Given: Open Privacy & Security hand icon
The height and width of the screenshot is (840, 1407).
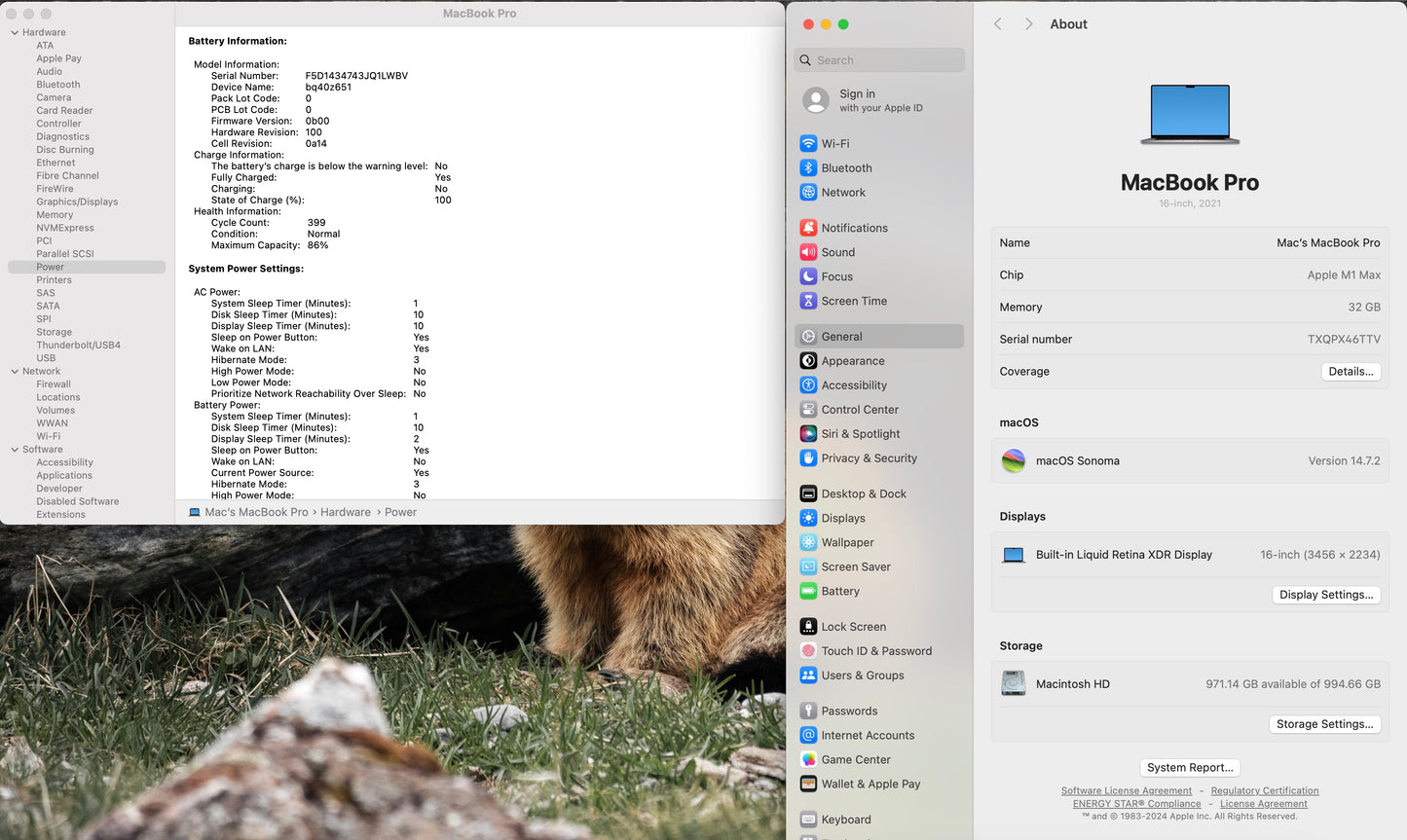Looking at the screenshot, I should 808,458.
